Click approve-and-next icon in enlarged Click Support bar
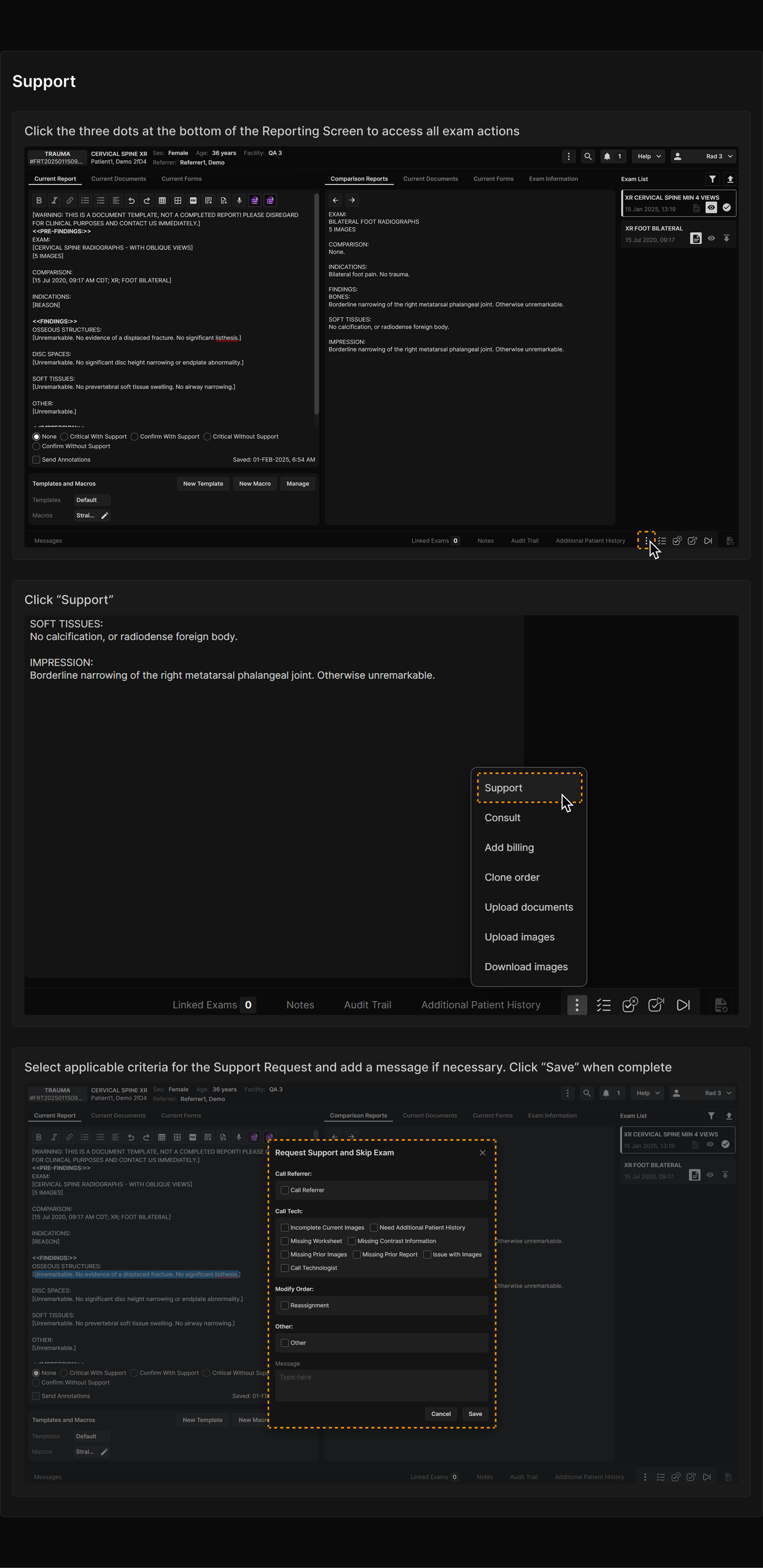763x1568 pixels. coord(657,1005)
